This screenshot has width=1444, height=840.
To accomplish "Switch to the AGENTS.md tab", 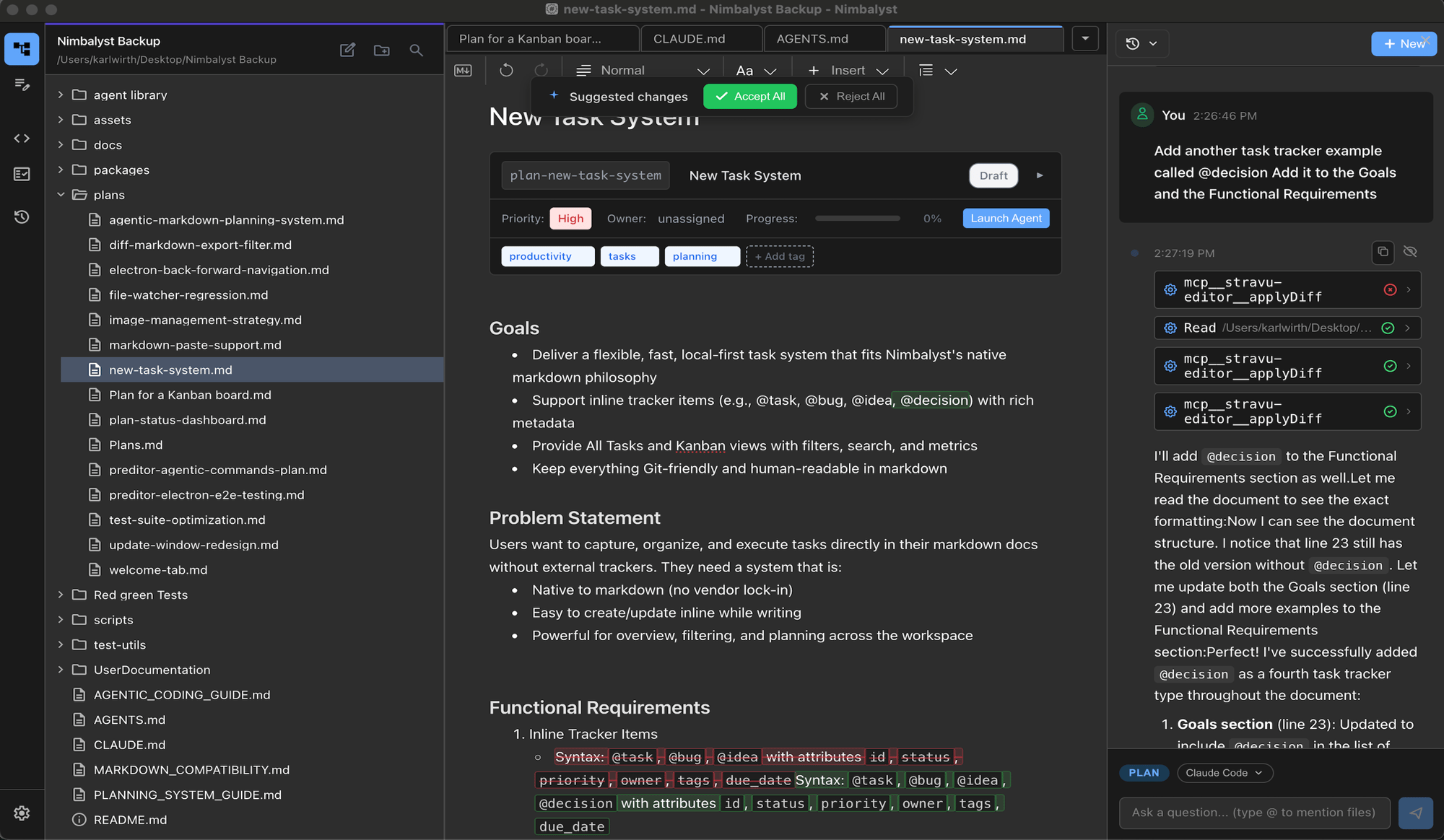I will [x=812, y=39].
